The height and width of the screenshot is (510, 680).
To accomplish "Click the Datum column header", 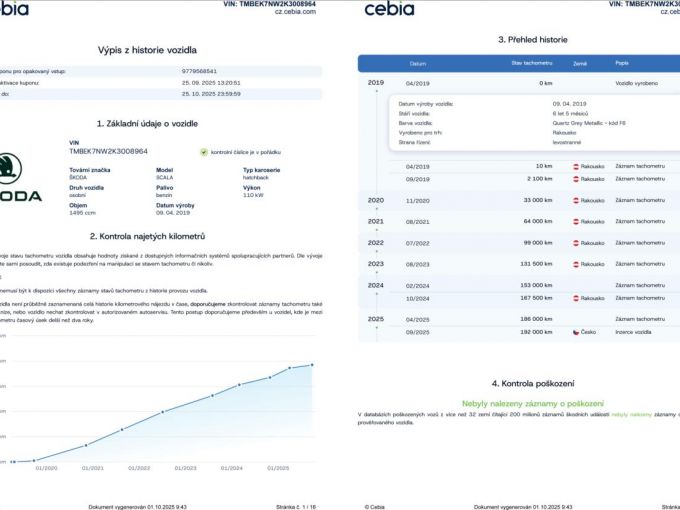I will [x=418, y=64].
